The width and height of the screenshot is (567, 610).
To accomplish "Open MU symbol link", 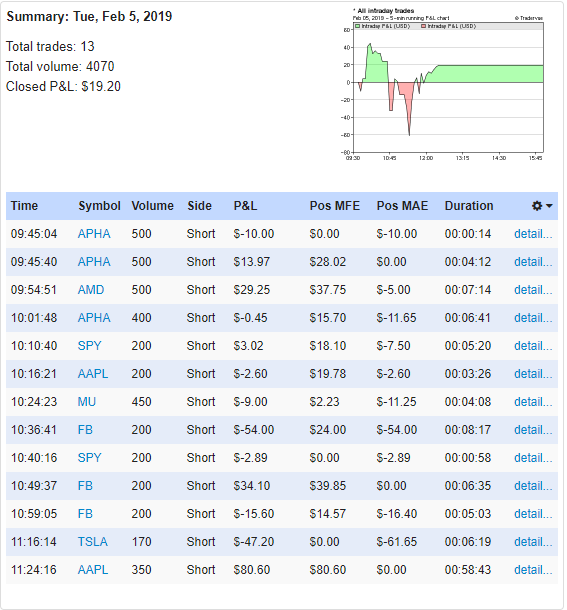I will (x=87, y=402).
